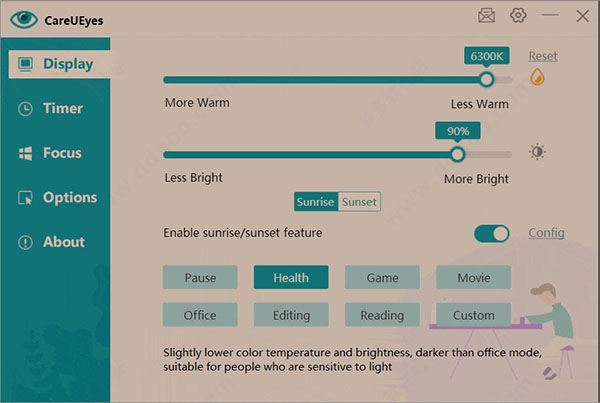The image size is (600, 403).
Task: Reset the color temperature
Action: pyautogui.click(x=543, y=56)
